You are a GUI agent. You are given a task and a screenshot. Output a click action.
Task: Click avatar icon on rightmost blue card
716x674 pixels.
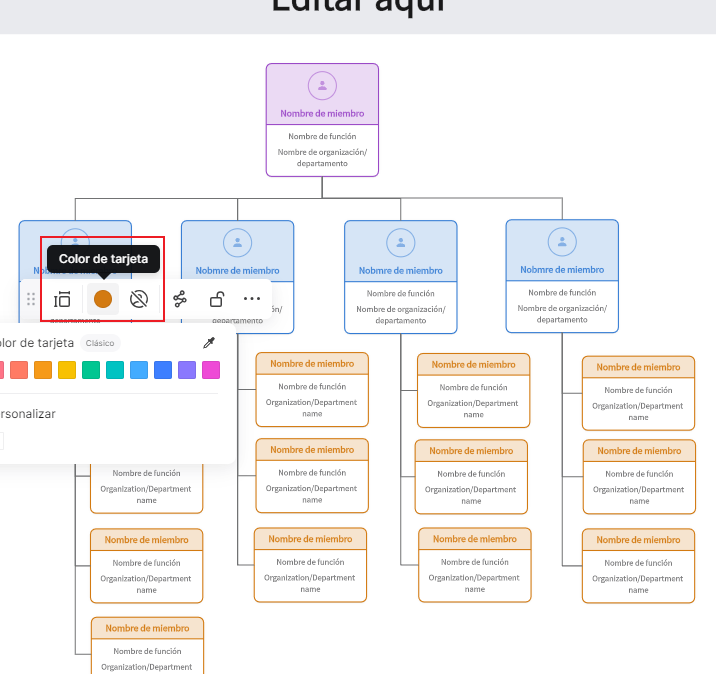click(562, 242)
